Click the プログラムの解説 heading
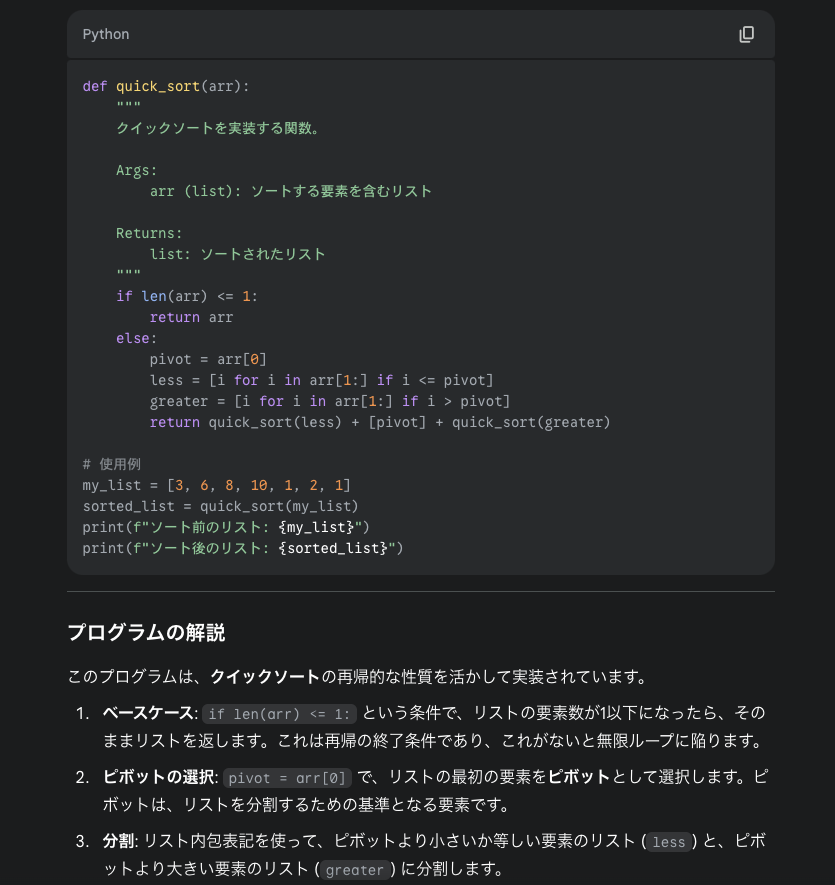Image resolution: width=835 pixels, height=885 pixels. [x=146, y=633]
